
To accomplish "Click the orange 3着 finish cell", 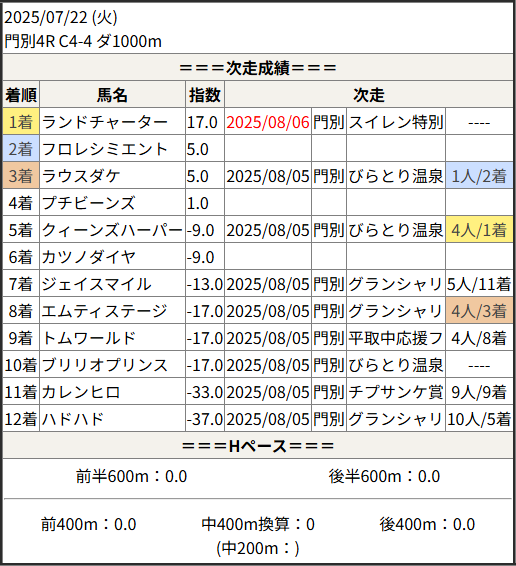I will (21, 176).
